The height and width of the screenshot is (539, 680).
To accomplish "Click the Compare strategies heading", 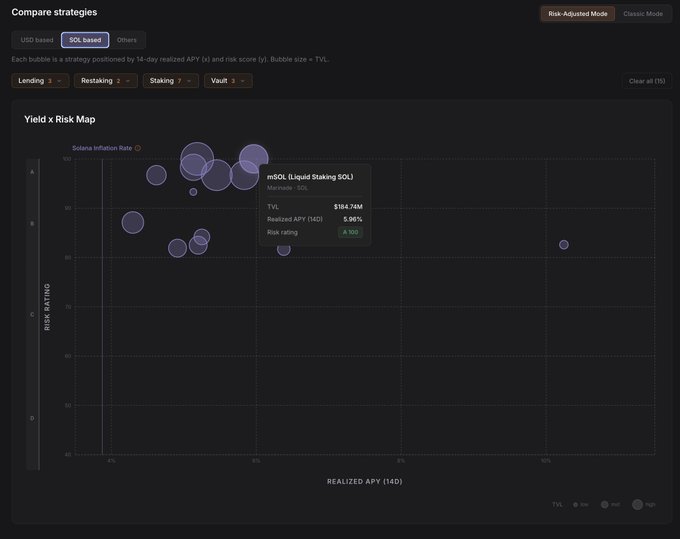I will tap(54, 12).
